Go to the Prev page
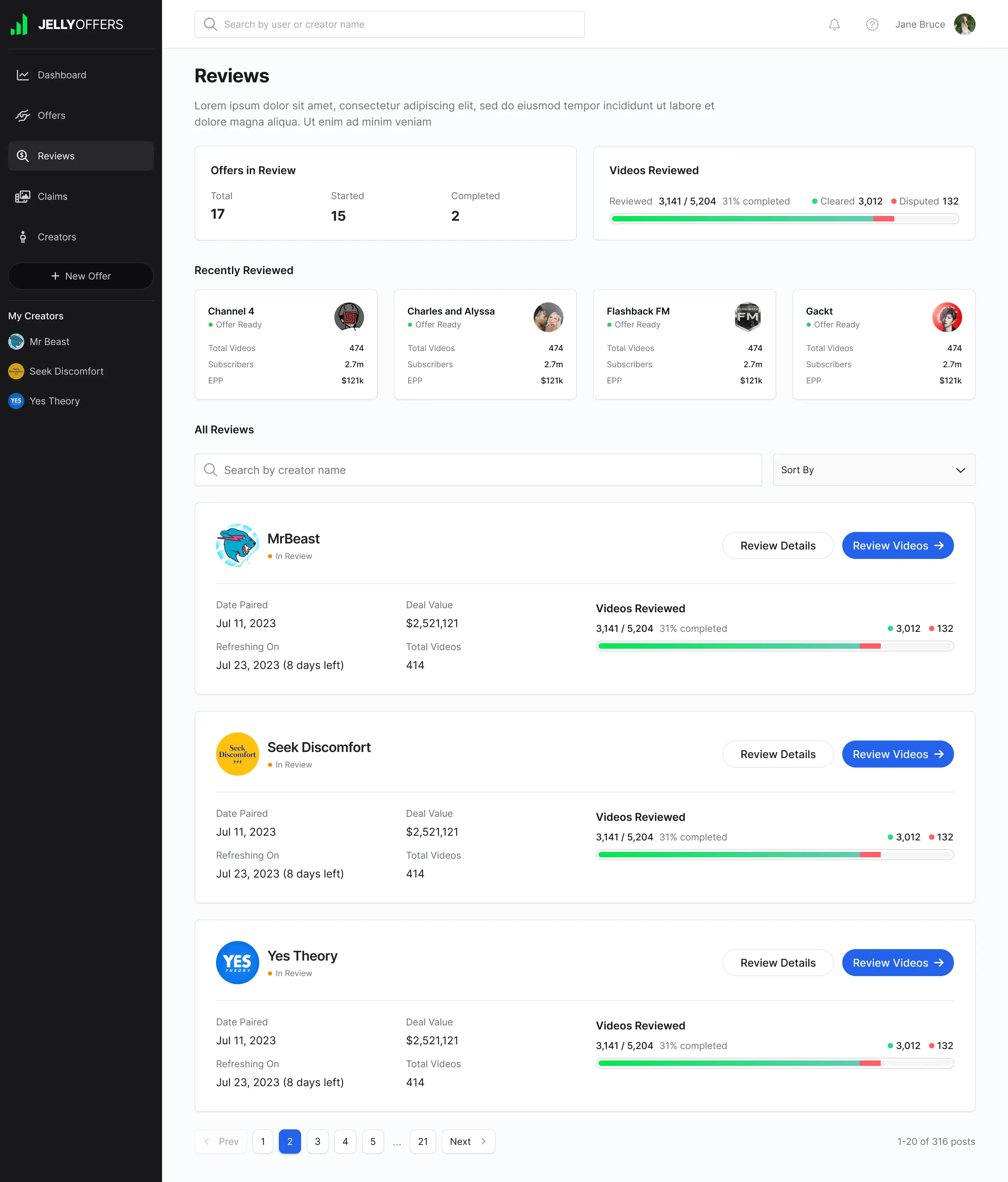This screenshot has width=1008, height=1182. pos(221,1141)
